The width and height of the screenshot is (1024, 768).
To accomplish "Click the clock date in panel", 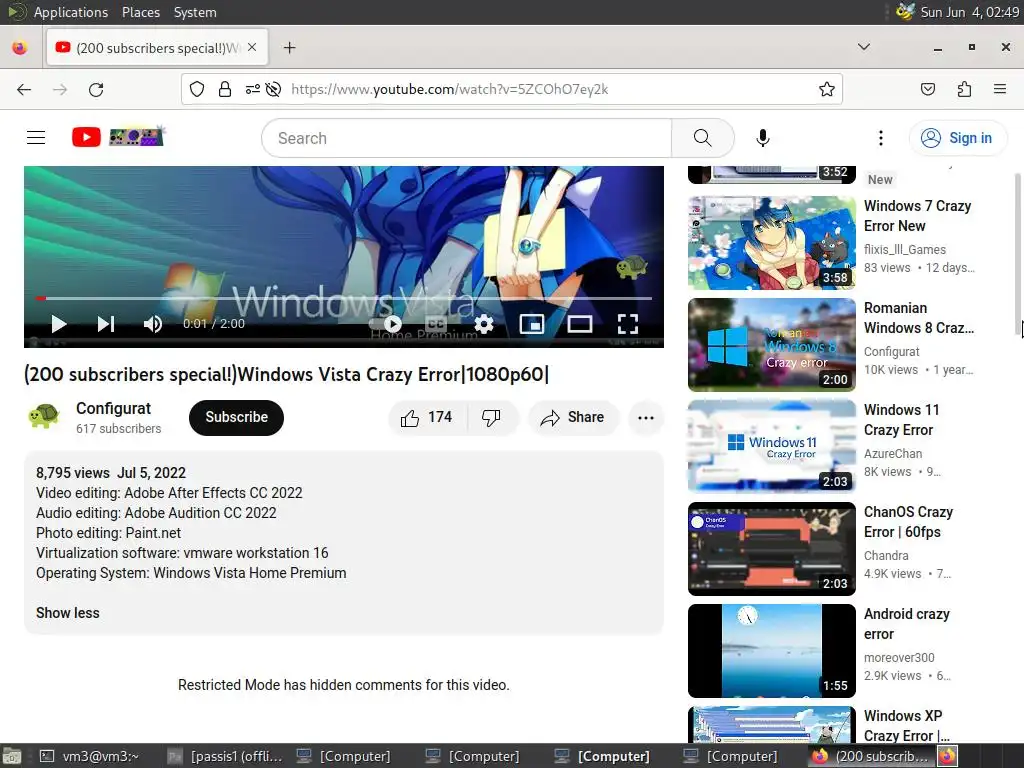I will point(969,12).
